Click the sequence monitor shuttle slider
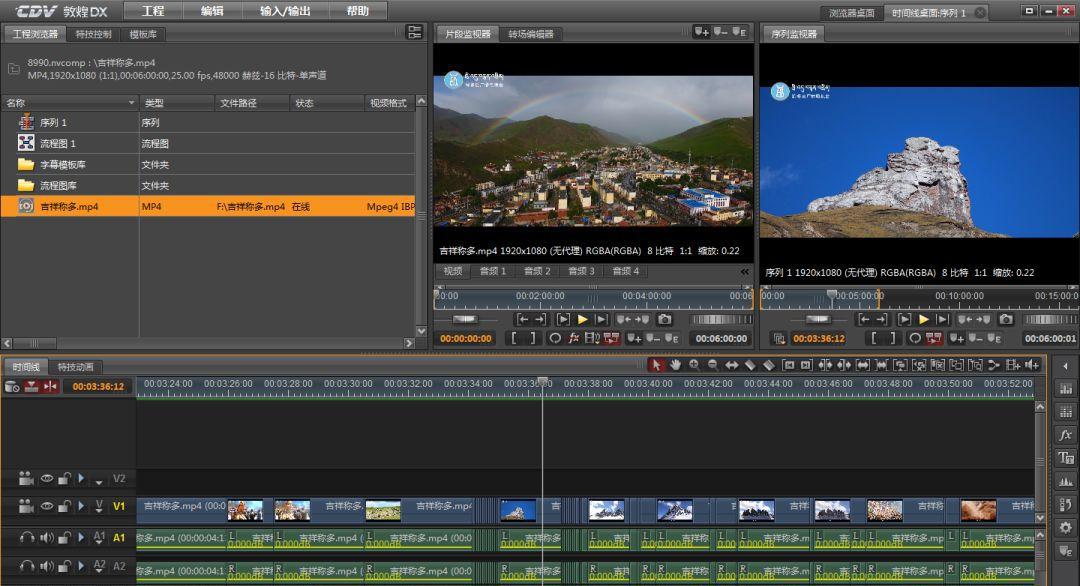The width and height of the screenshot is (1080, 586). pos(818,320)
